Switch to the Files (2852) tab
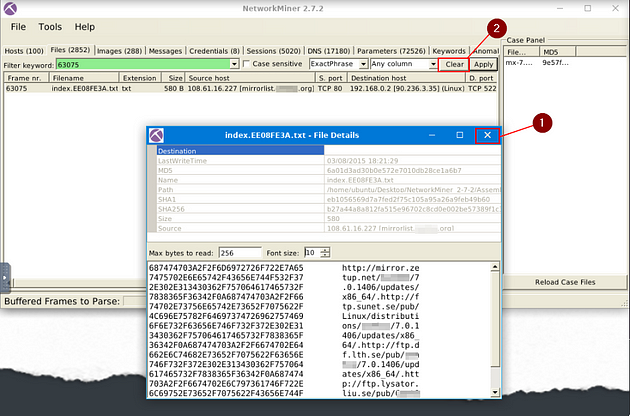The image size is (630, 416). [x=70, y=50]
